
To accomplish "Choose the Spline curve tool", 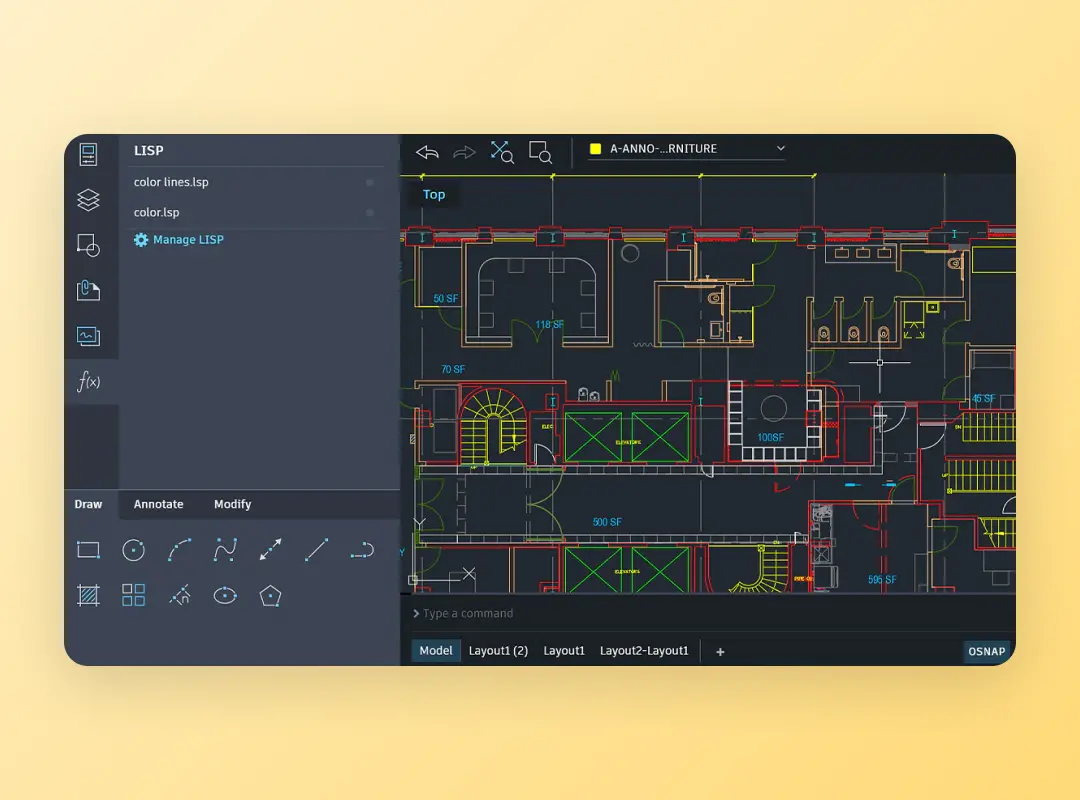I will 225,549.
